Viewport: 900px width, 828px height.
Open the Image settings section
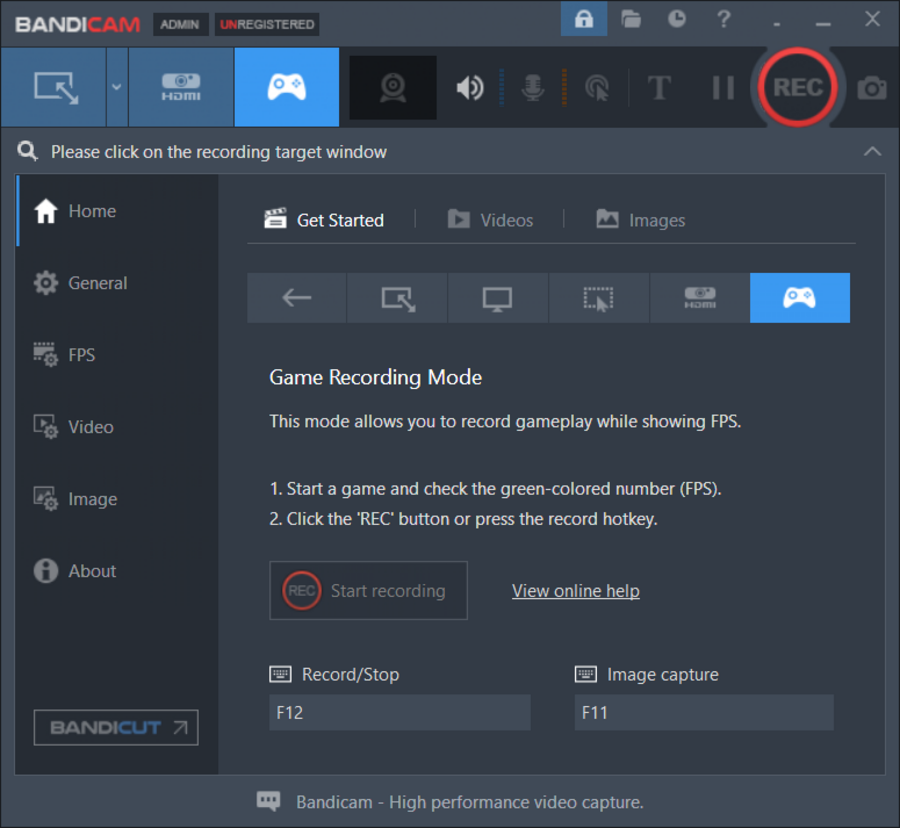coord(117,499)
